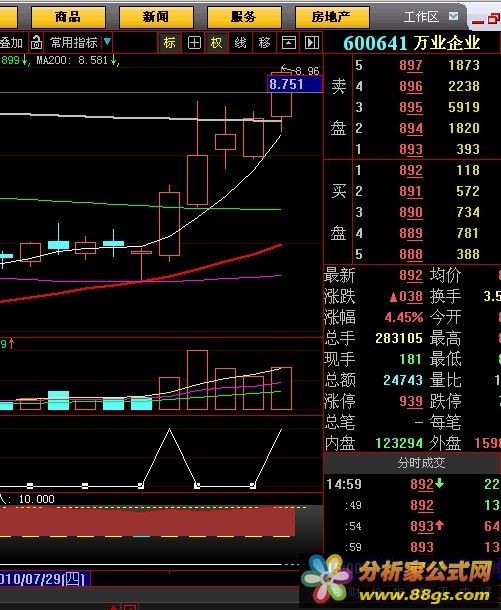Viewport: 501px width, 610px height.
Task: Click buy level 1 price 892
Action: tap(411, 170)
